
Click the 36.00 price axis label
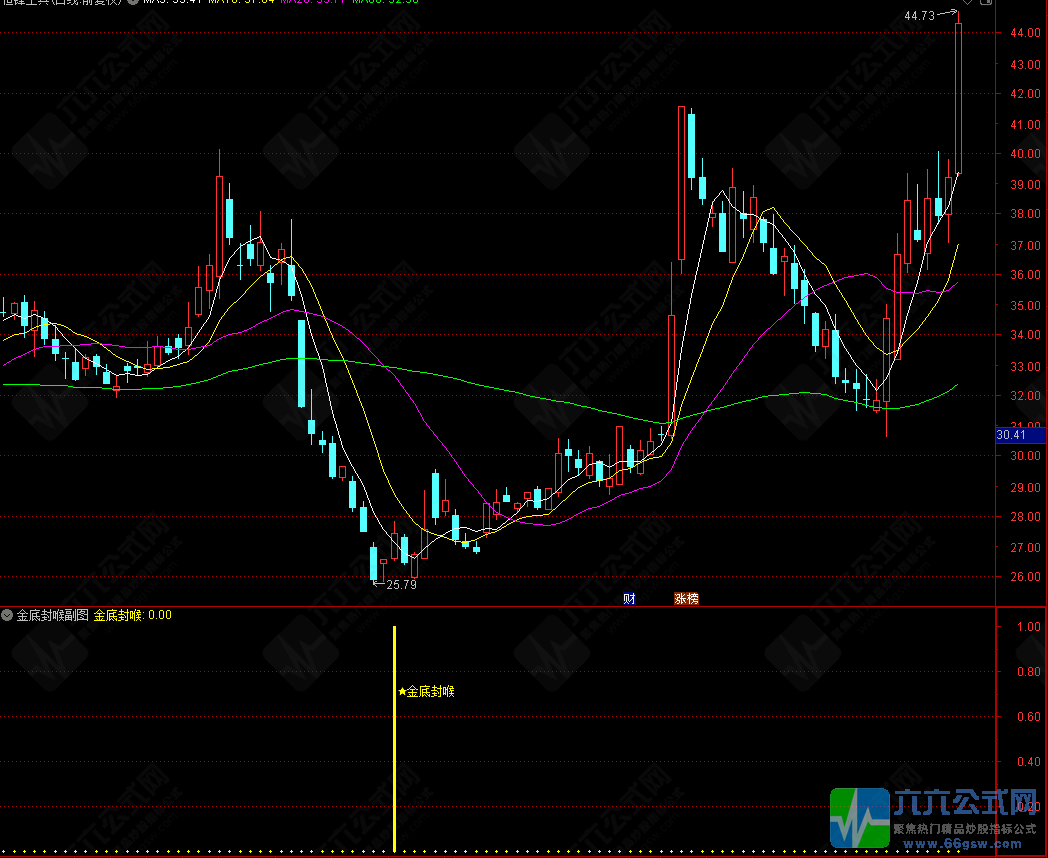1026,275
